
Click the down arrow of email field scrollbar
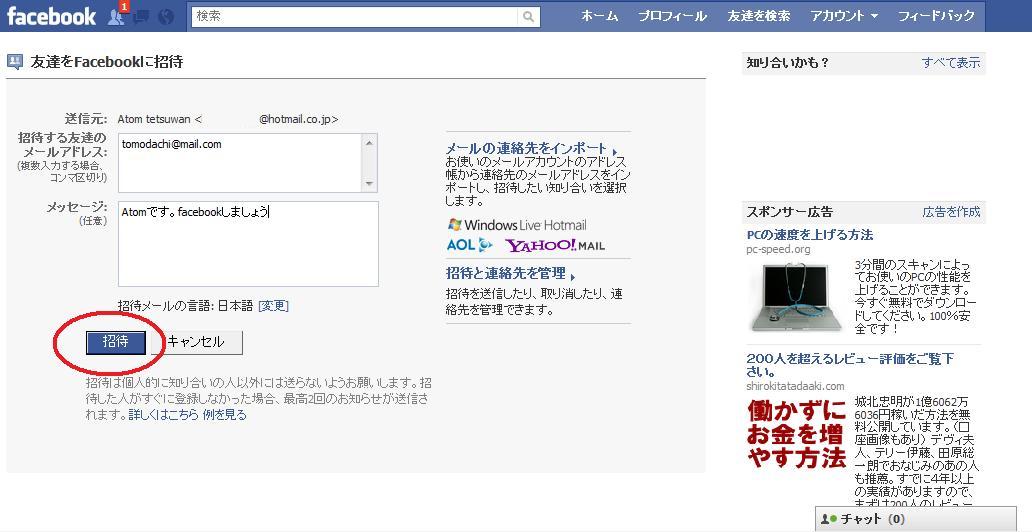pos(369,184)
